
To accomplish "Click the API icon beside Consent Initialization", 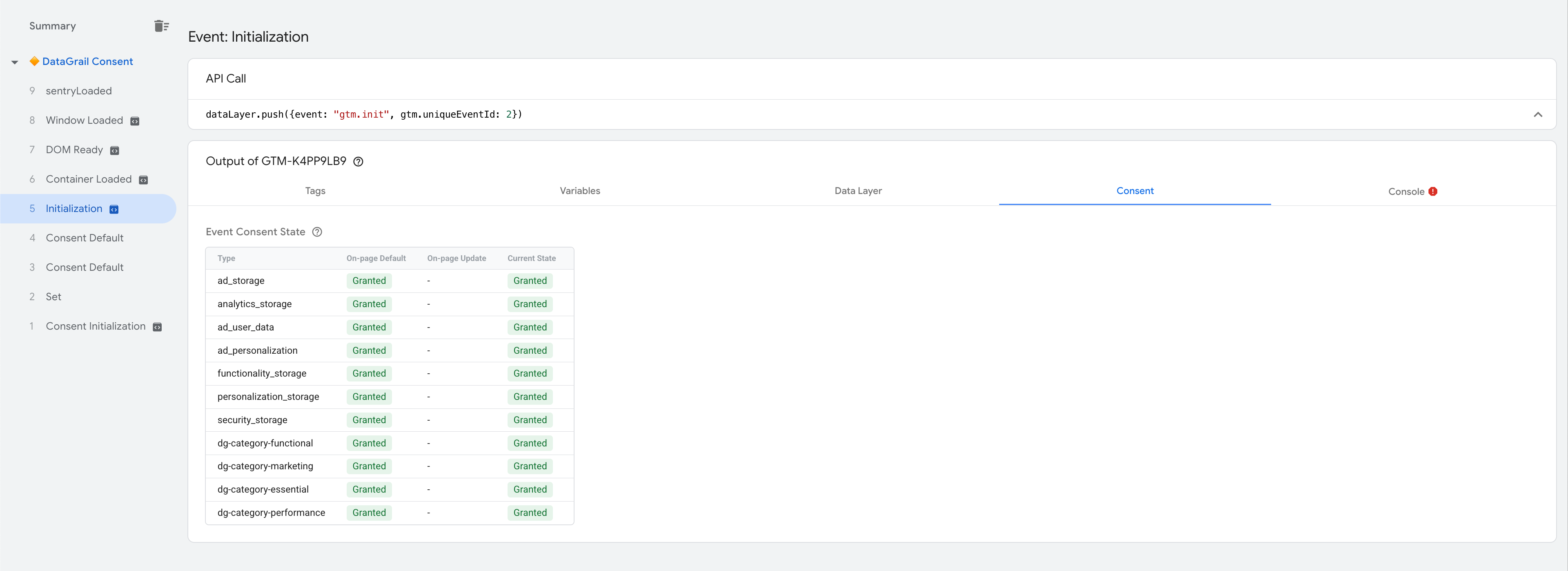I will [157, 327].
